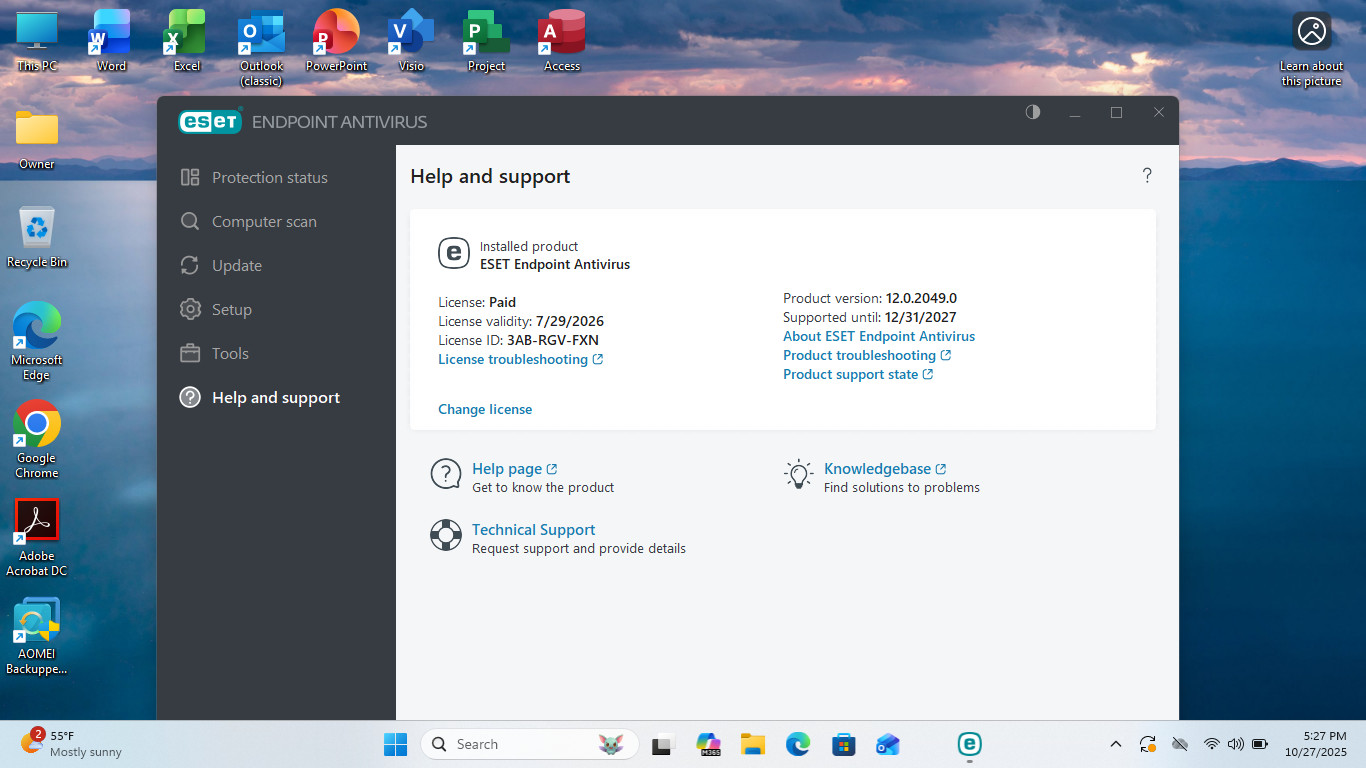Select the Access desktop shortcut

(561, 42)
